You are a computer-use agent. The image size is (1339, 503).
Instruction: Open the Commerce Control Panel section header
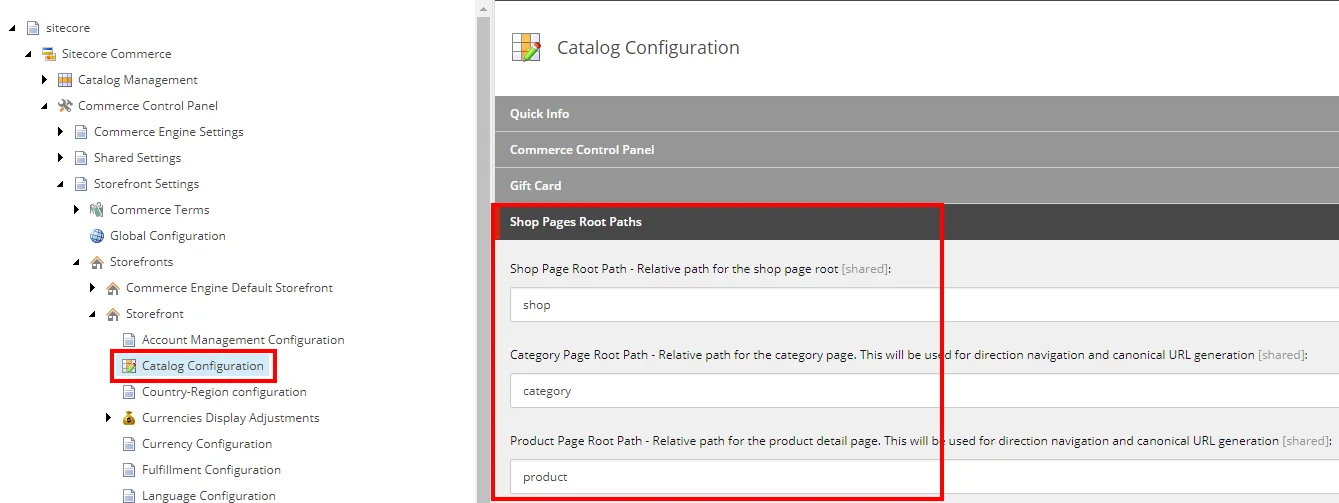[x=916, y=150]
